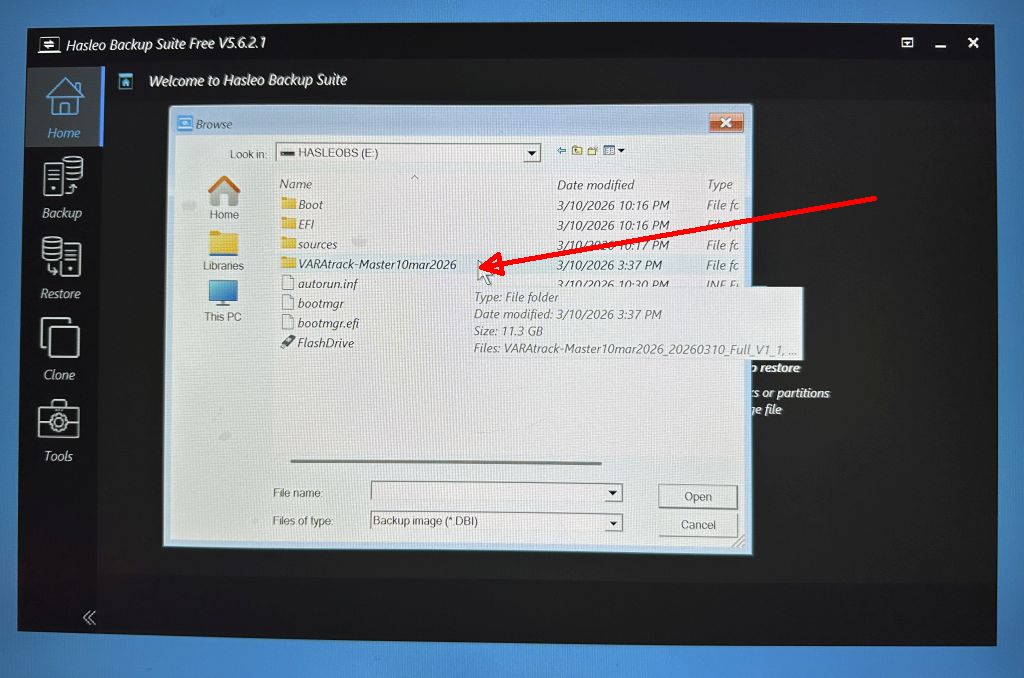The height and width of the screenshot is (678, 1024).
Task: Create a new folder via toolbar icon
Action: pyautogui.click(x=592, y=151)
